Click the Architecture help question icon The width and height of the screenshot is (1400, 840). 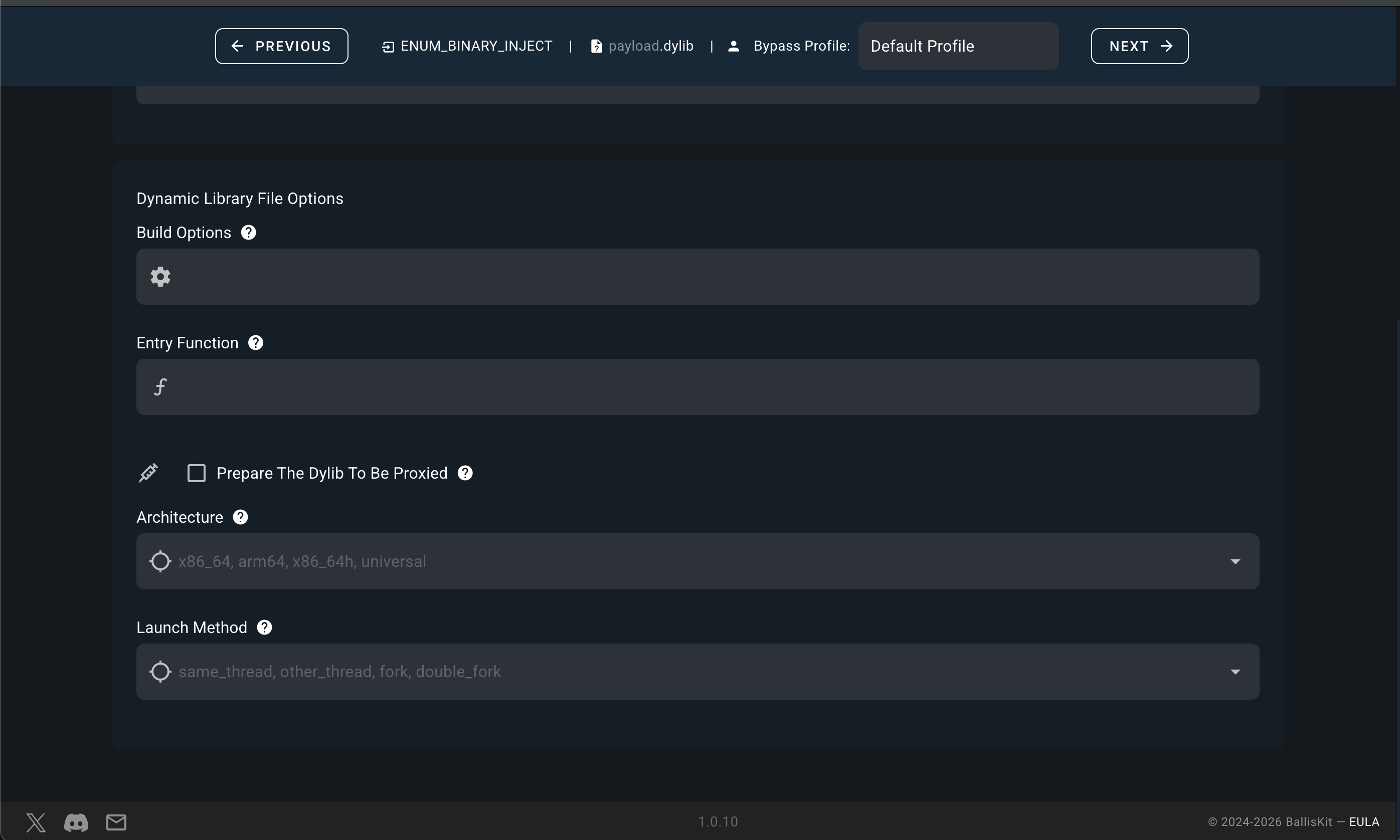(240, 517)
